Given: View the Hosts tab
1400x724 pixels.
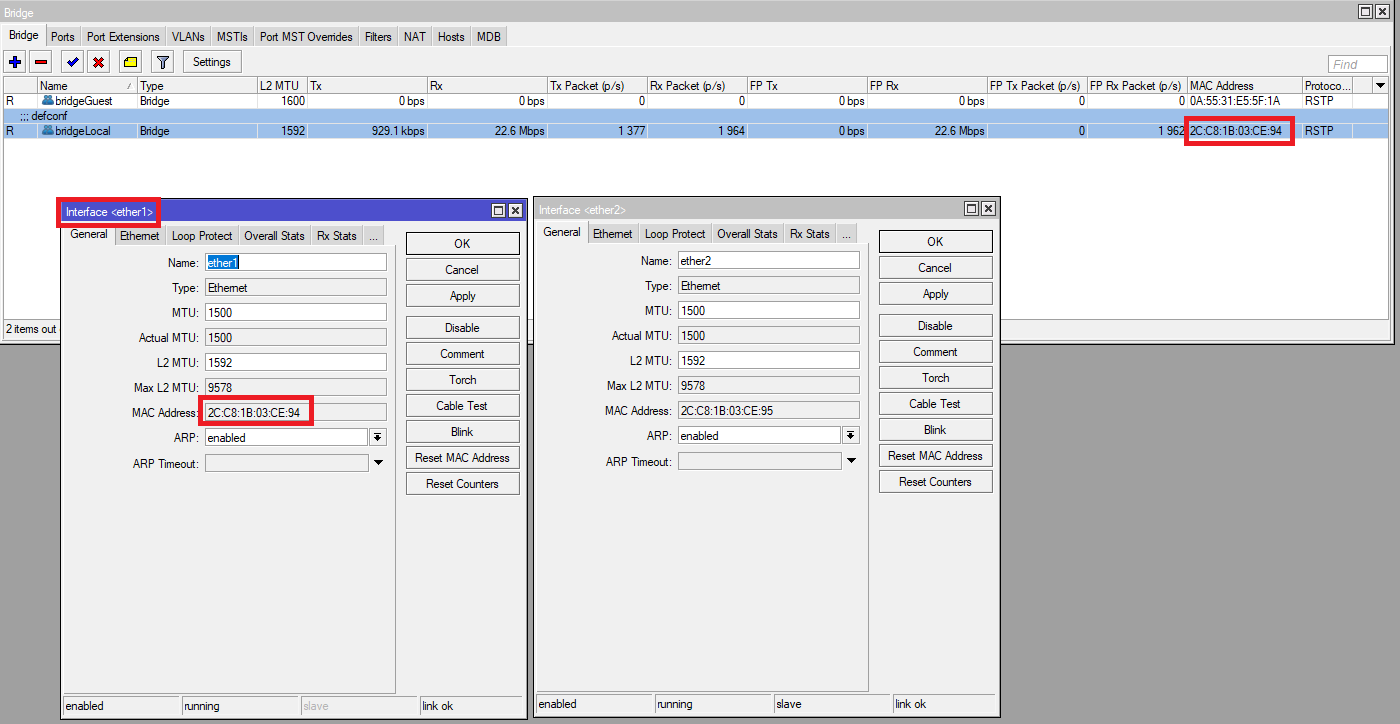Looking at the screenshot, I should coord(451,37).
